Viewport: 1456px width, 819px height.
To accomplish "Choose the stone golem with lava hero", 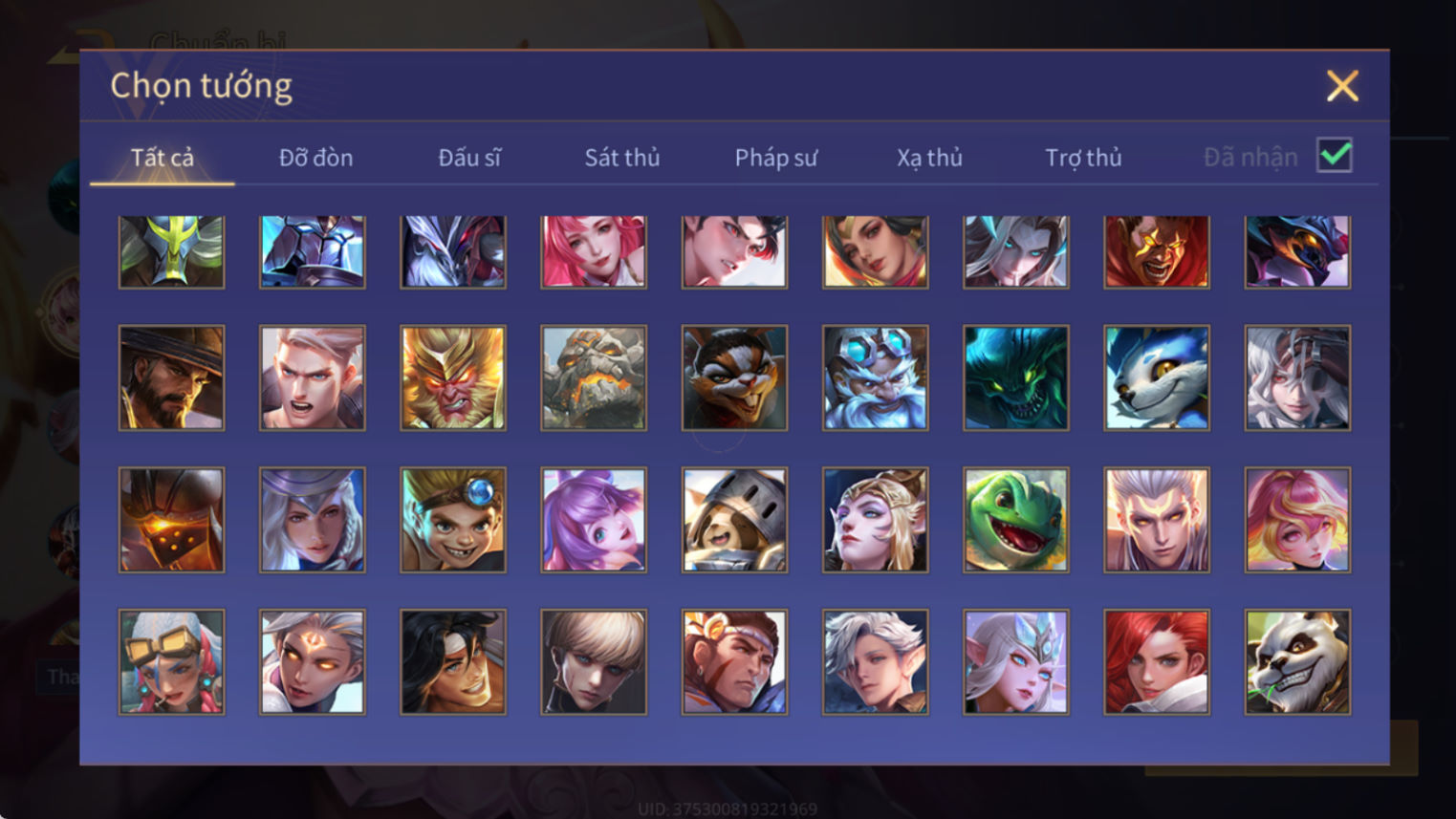I will point(594,377).
